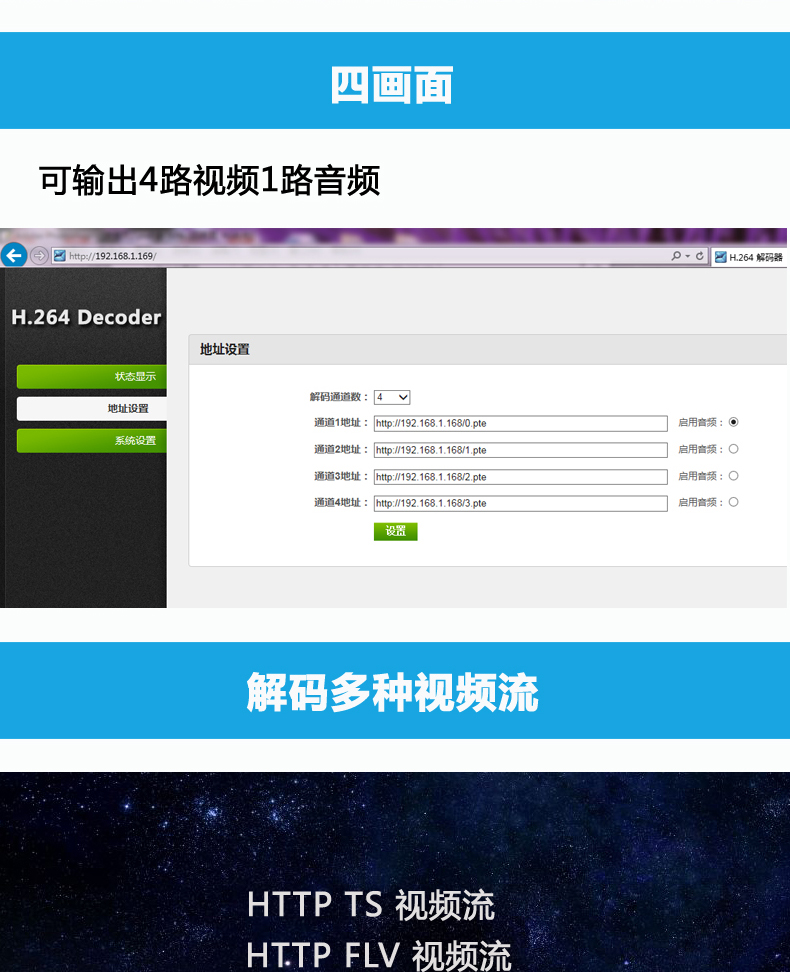Enable audio for channel 3

[x=733, y=476]
